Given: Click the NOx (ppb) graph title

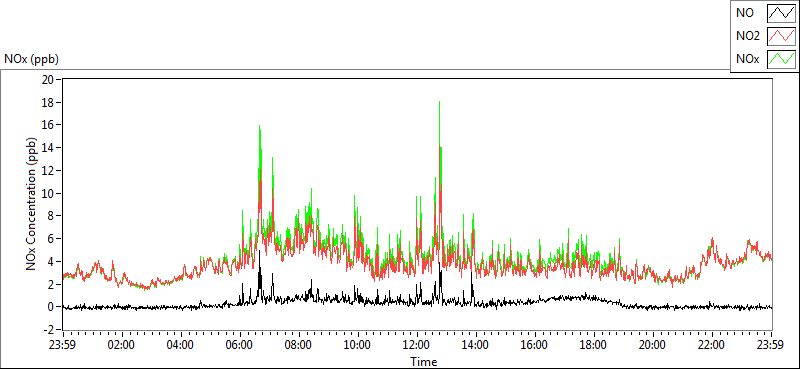Looking at the screenshot, I should (31, 59).
